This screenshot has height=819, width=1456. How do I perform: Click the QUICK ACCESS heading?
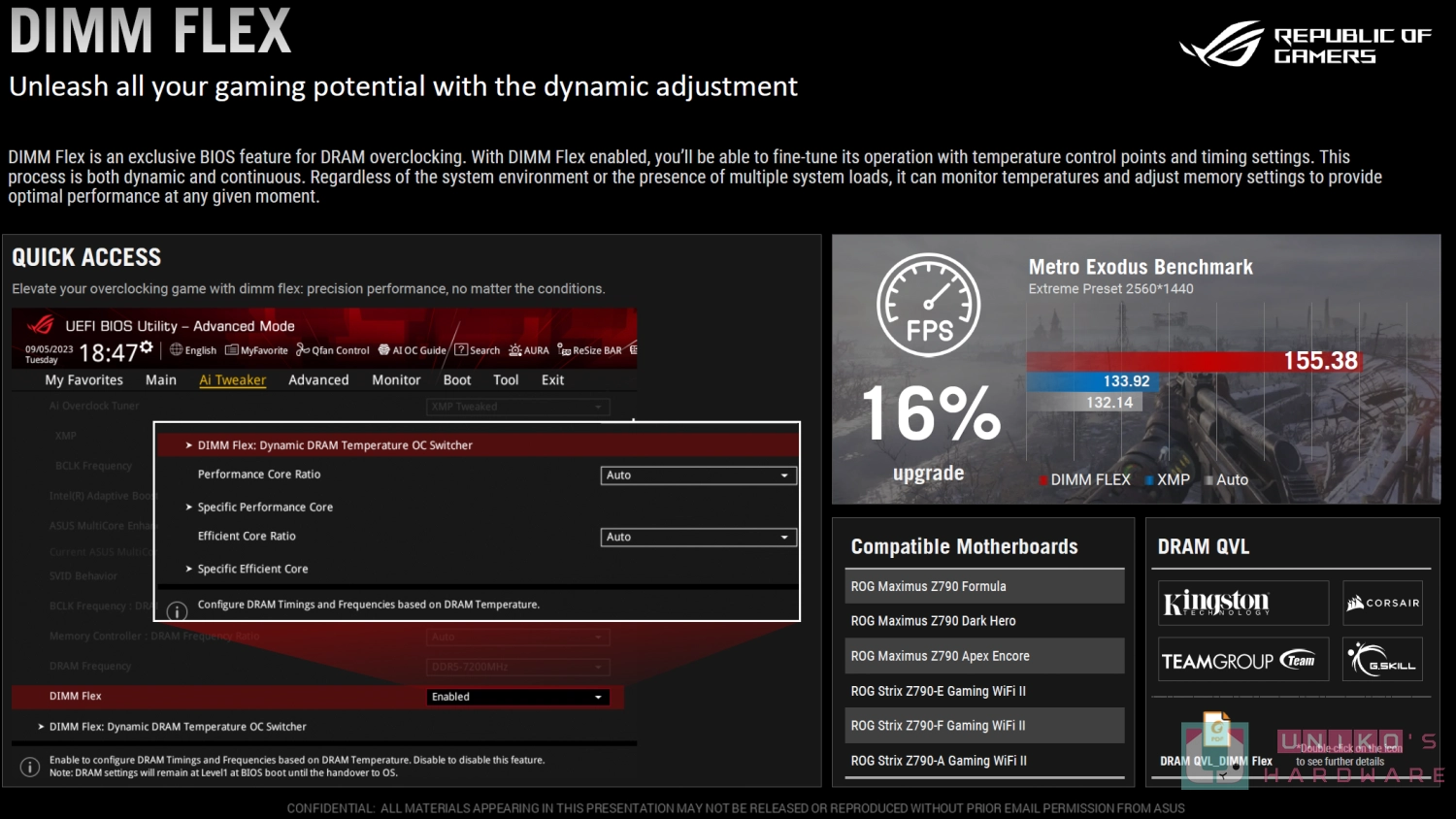pyautogui.click(x=86, y=257)
